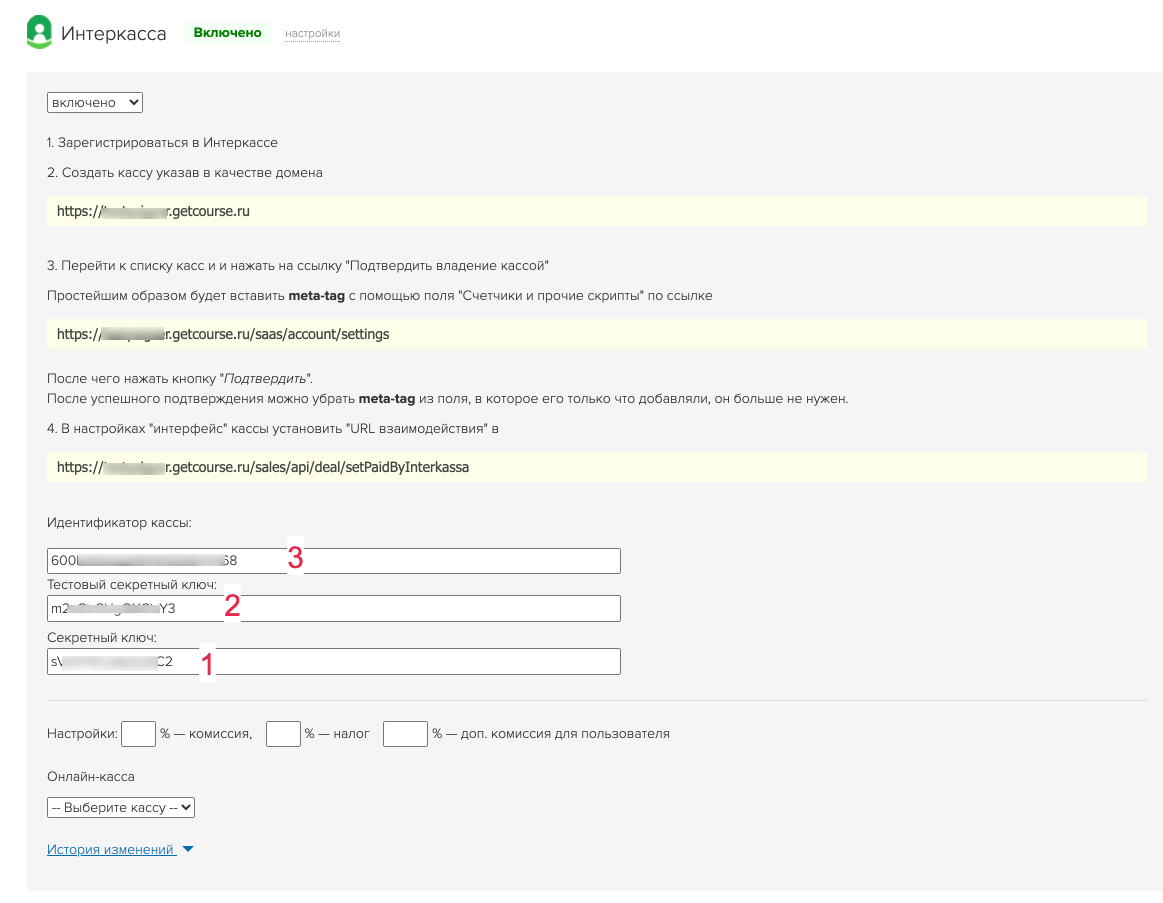
Task: Click the Интеркасса title text
Action: [x=113, y=33]
